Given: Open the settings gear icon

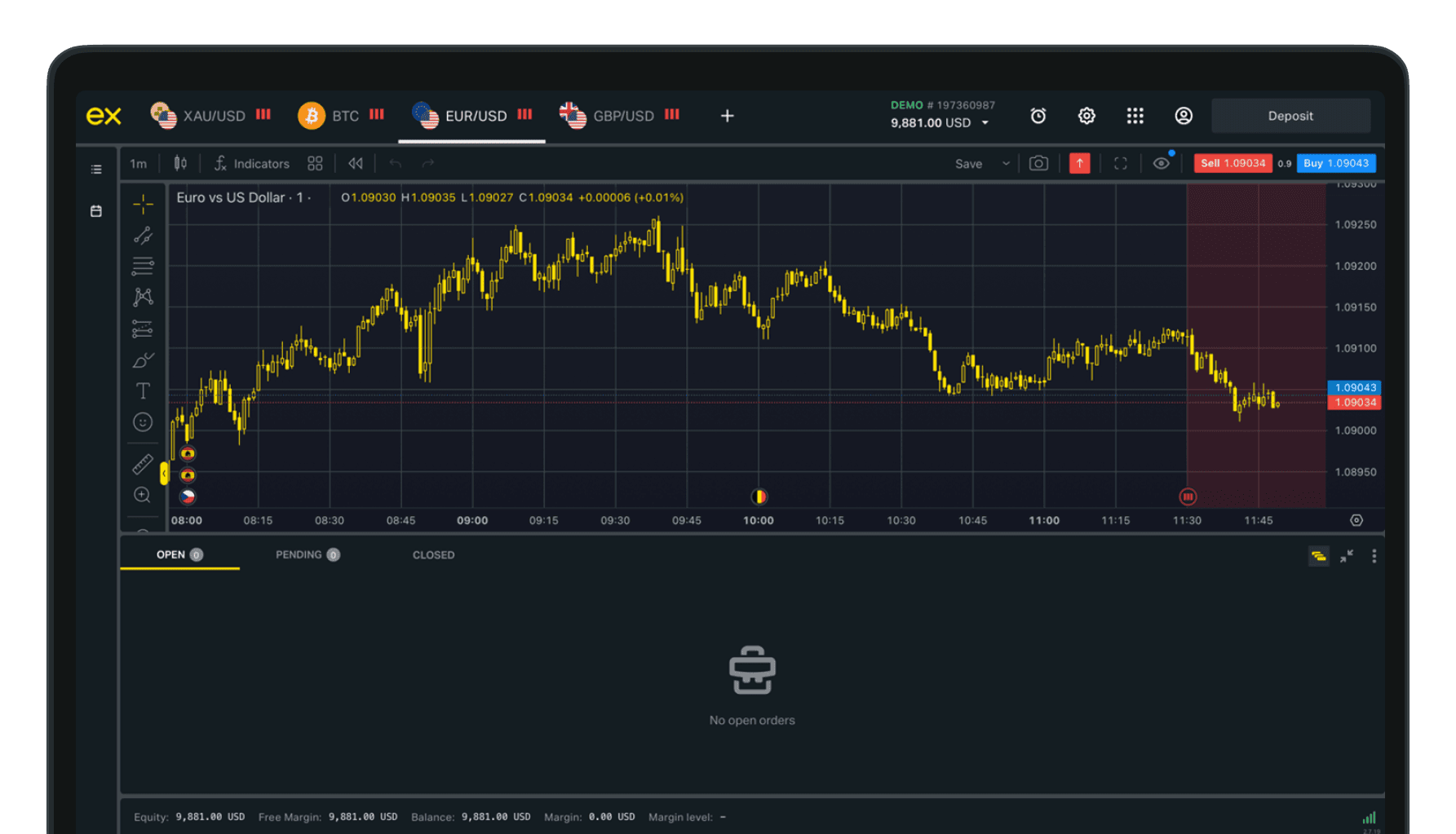Looking at the screenshot, I should click(1086, 116).
